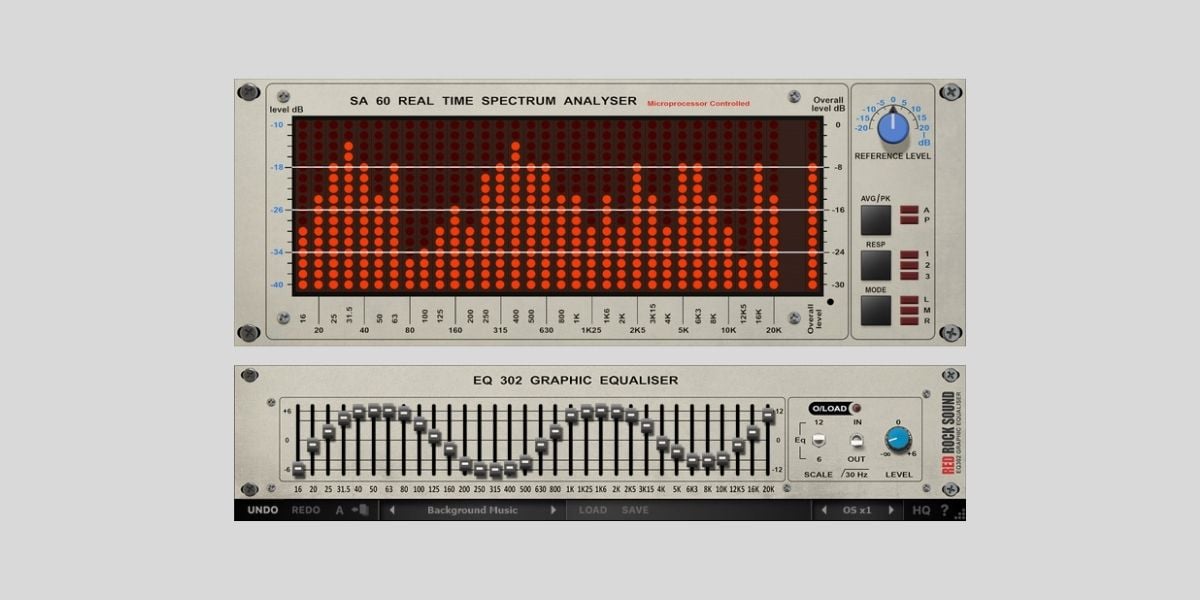Switch channel with the MODE button
The image size is (1200, 600).
pos(875,310)
